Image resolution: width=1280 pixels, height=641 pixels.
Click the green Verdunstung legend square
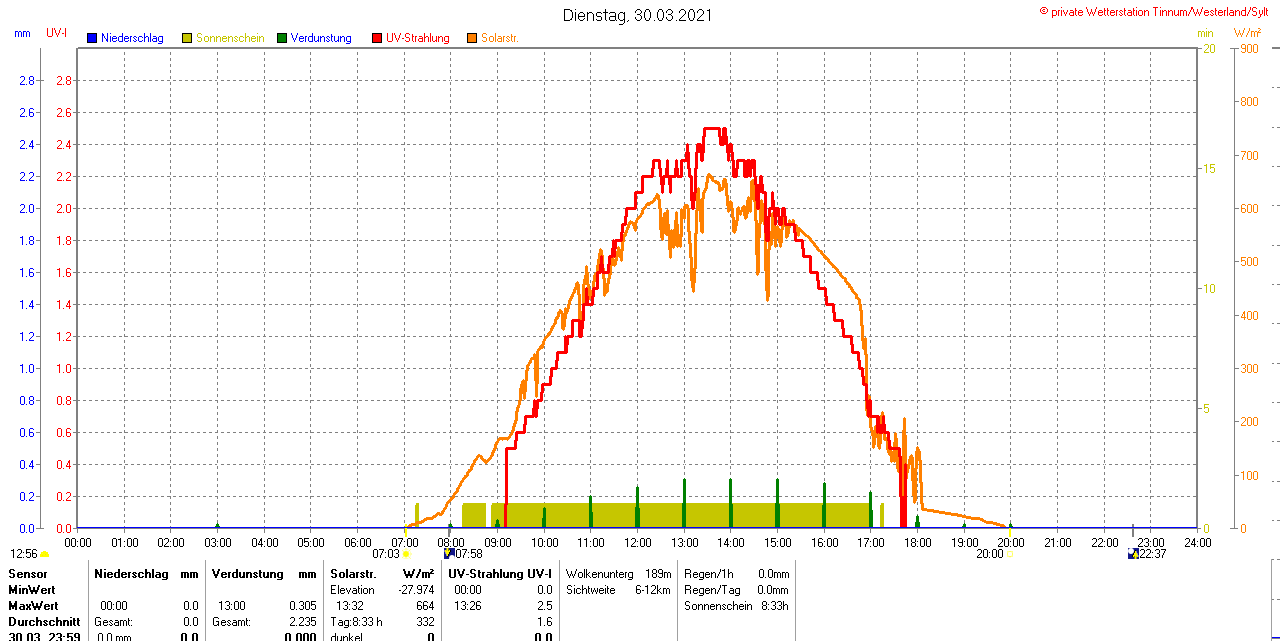point(282,38)
